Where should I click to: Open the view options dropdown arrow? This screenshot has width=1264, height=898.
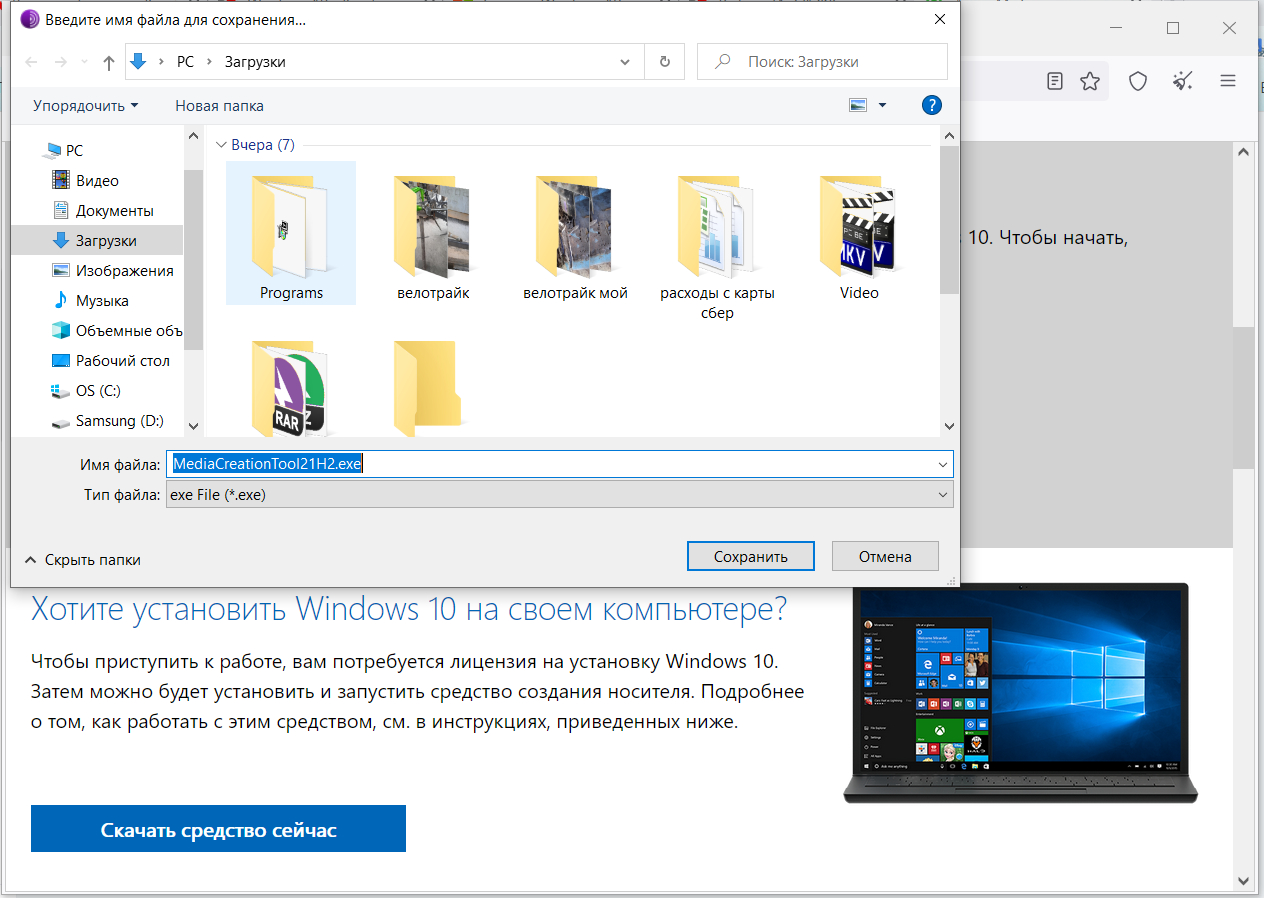882,105
